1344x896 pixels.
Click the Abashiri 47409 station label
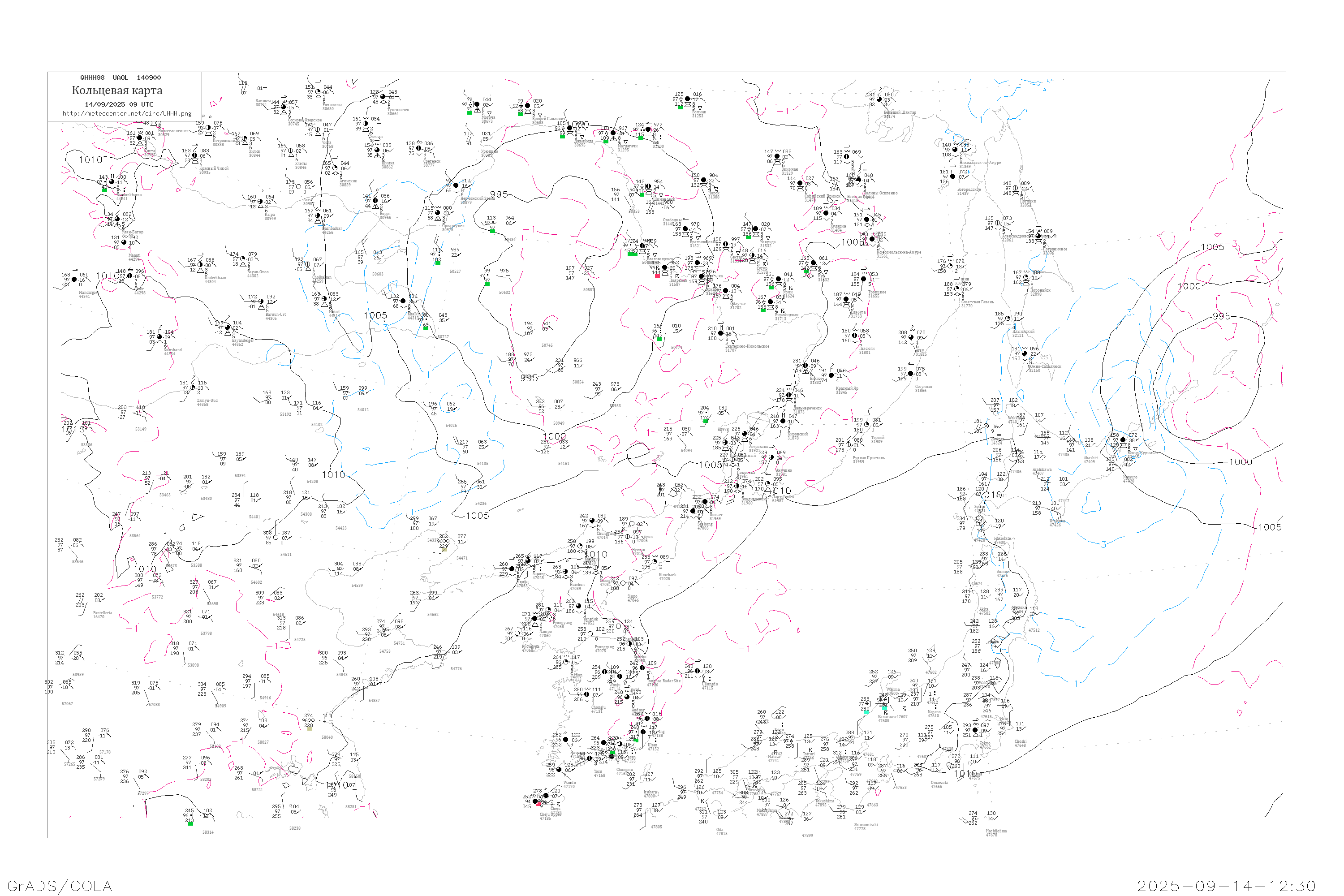pyautogui.click(x=1090, y=460)
